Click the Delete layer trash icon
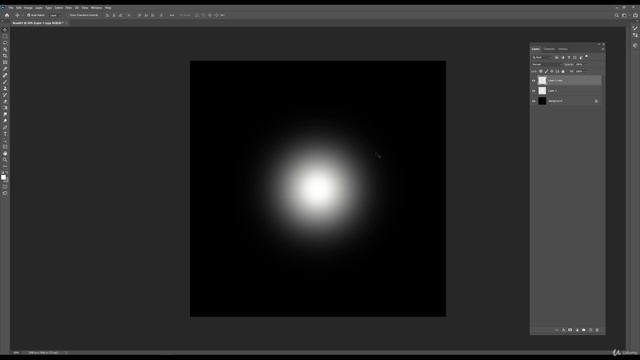 pyautogui.click(x=597, y=330)
